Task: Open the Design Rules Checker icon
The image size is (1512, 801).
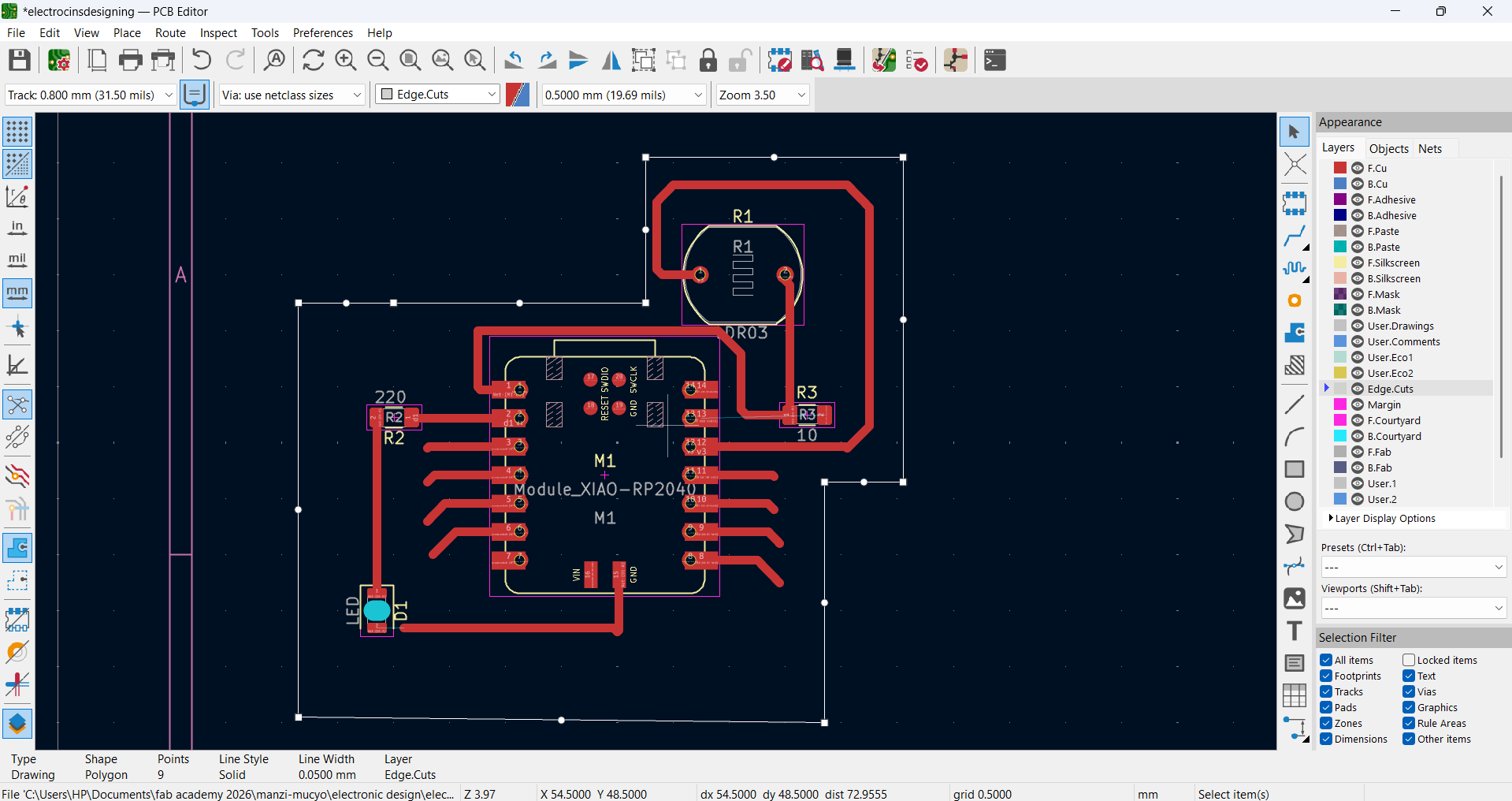Action: coord(916,60)
